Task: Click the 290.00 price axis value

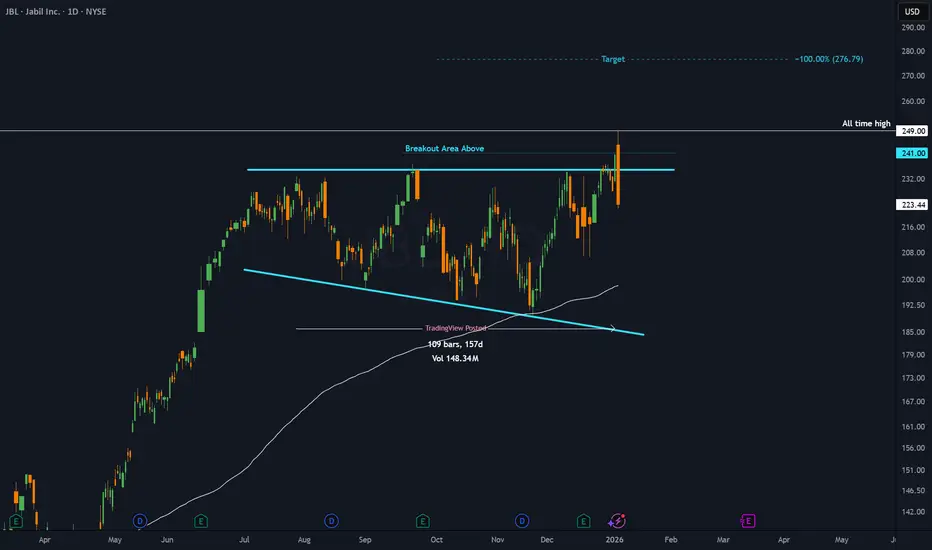Action: click(913, 28)
